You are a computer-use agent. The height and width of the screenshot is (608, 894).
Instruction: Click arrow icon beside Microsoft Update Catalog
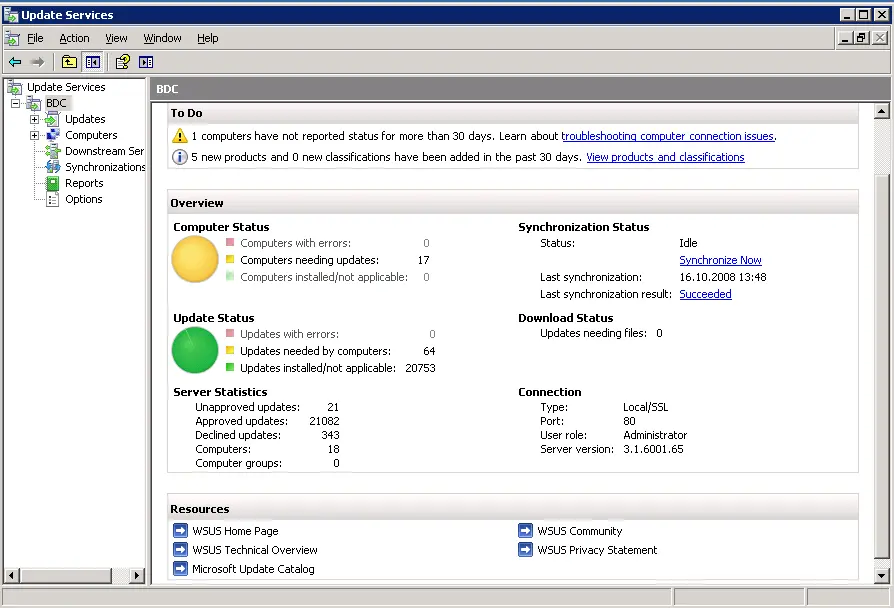coord(180,569)
